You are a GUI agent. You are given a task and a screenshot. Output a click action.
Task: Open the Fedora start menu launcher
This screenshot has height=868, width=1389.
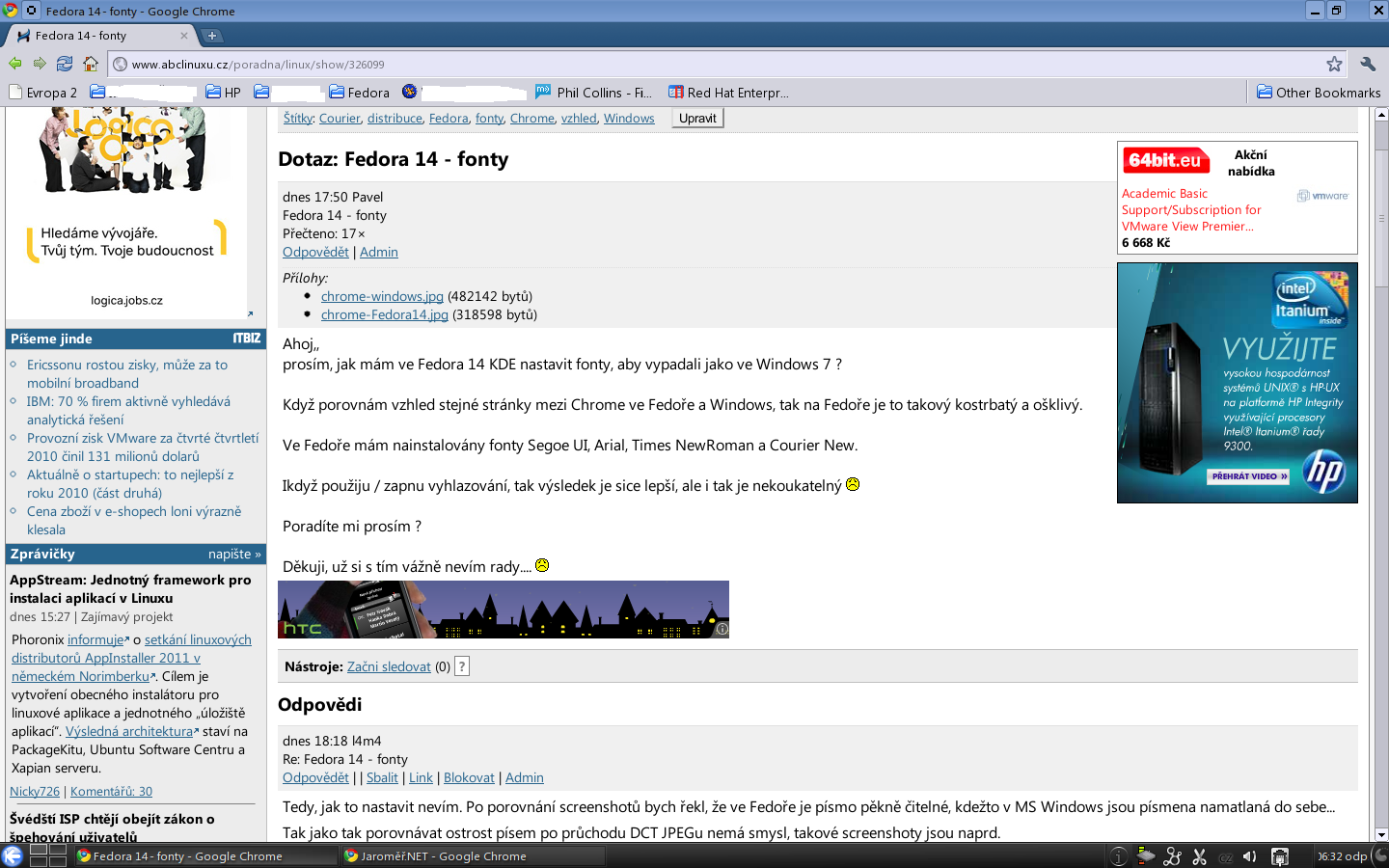click(x=13, y=855)
